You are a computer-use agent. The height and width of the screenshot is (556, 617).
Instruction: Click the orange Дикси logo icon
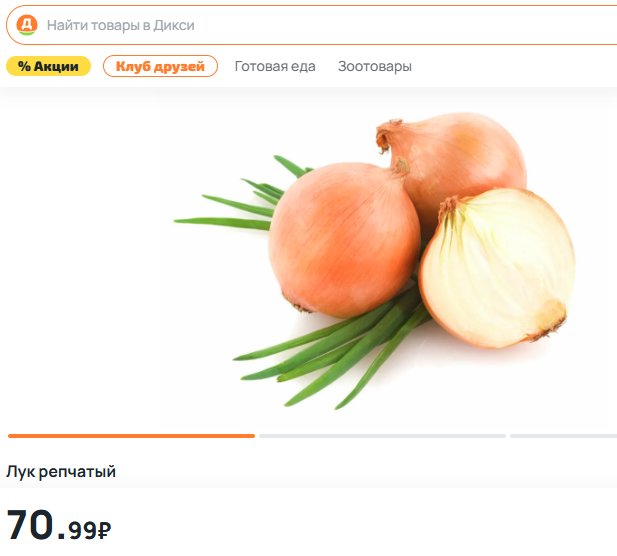point(27,25)
